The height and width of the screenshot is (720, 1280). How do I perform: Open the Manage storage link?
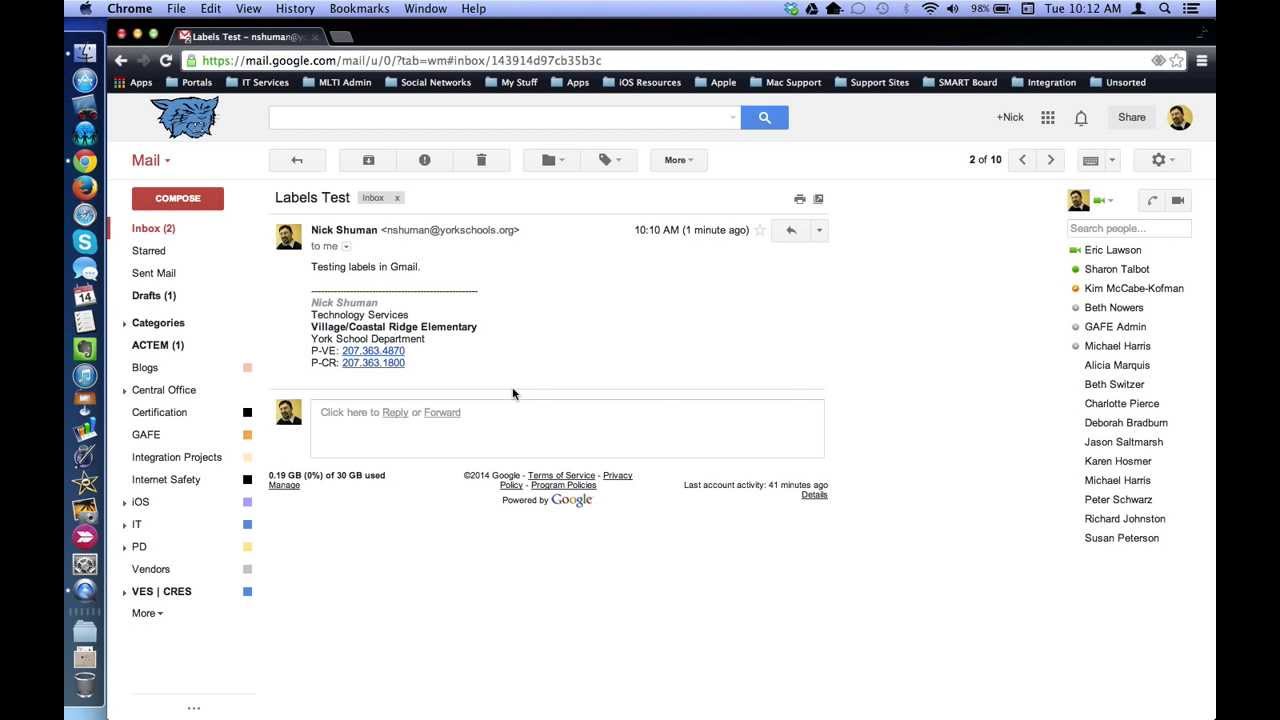[x=284, y=485]
